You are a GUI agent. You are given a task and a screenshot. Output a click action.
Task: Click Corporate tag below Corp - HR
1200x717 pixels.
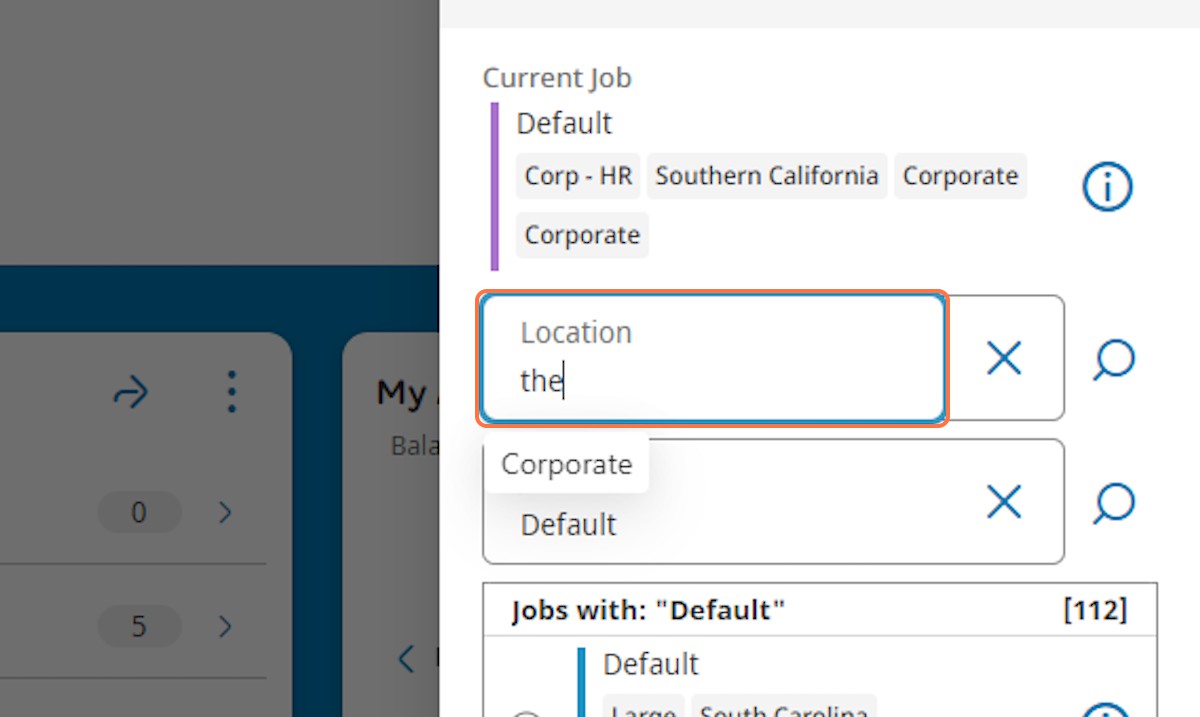(x=582, y=235)
